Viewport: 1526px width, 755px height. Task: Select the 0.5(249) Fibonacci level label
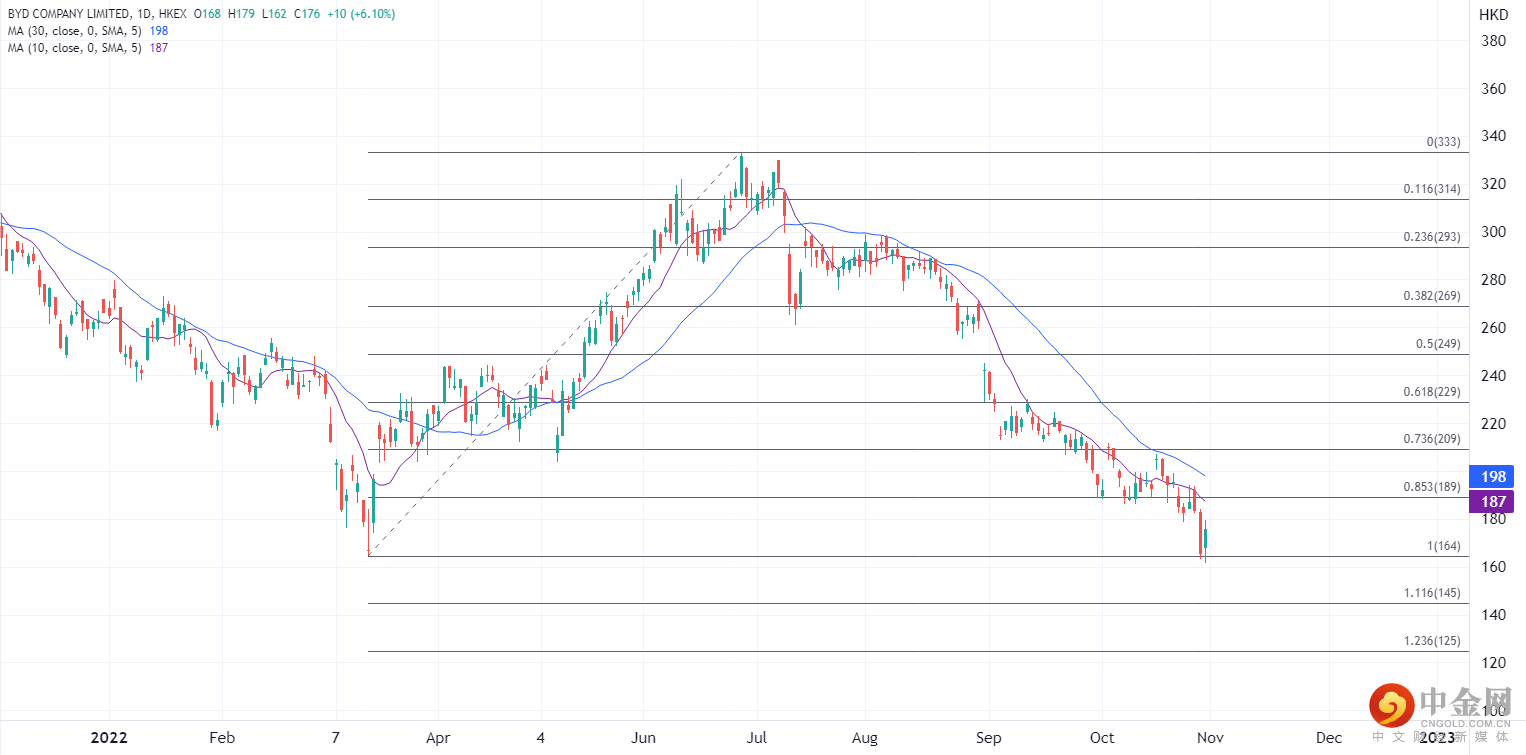point(1438,344)
